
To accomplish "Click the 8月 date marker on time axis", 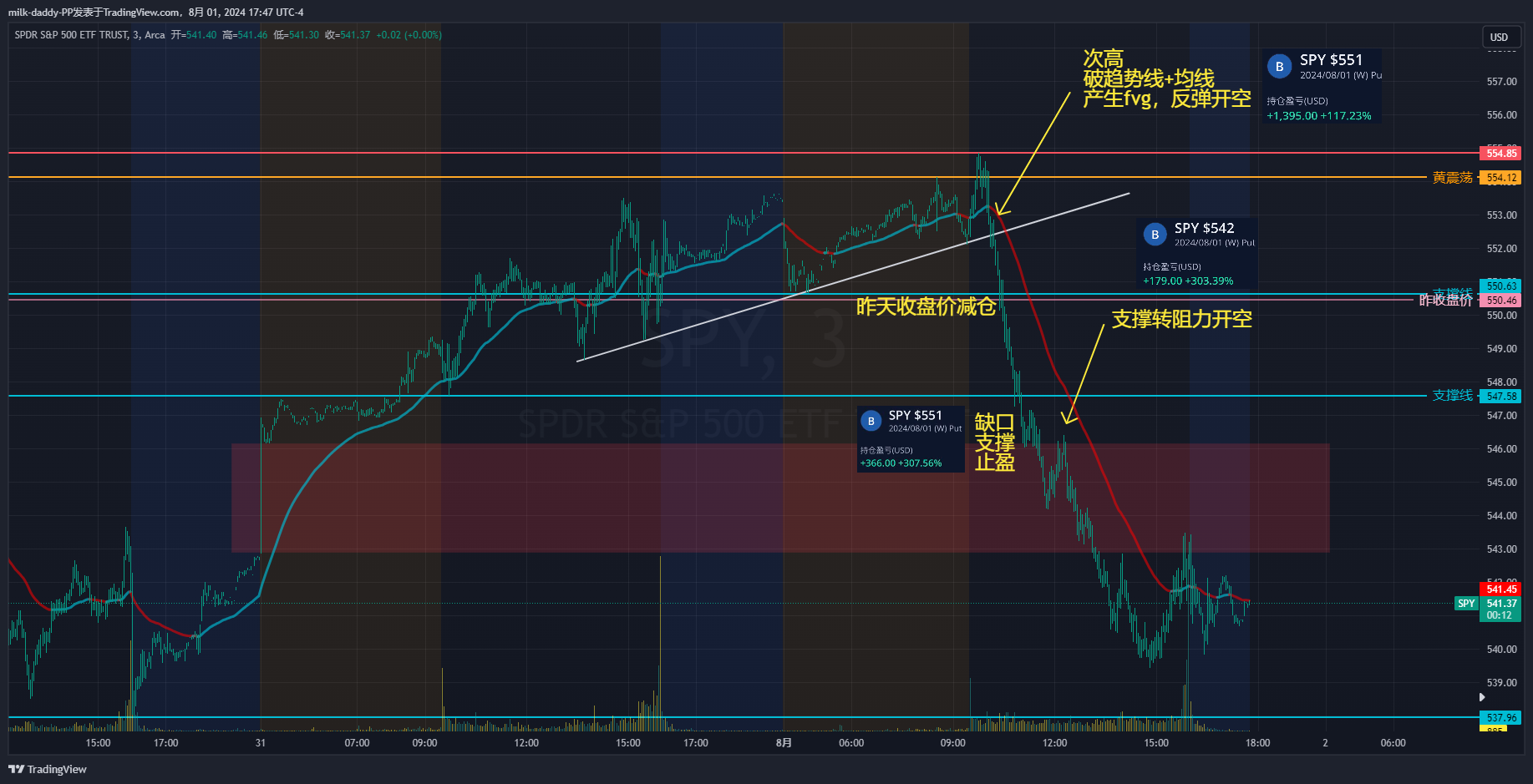I will pos(784,743).
